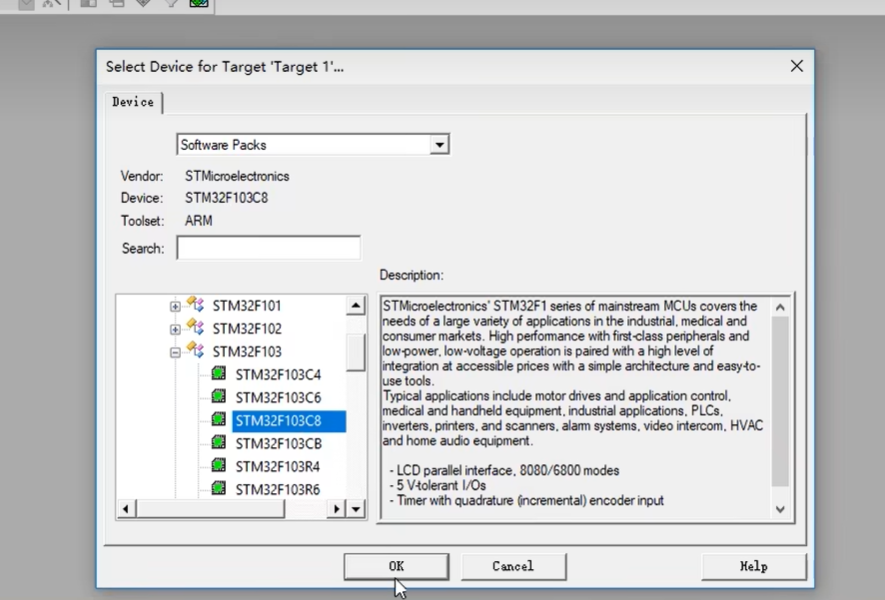Select STM32F103R6 in the device list
Viewport: 885px width, 600px height.
278,489
